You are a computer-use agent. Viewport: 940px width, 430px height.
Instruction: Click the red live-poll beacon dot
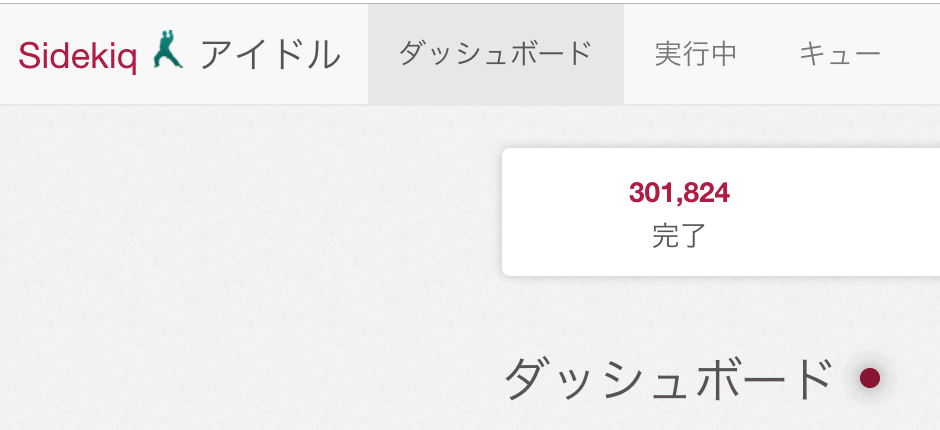click(x=869, y=378)
